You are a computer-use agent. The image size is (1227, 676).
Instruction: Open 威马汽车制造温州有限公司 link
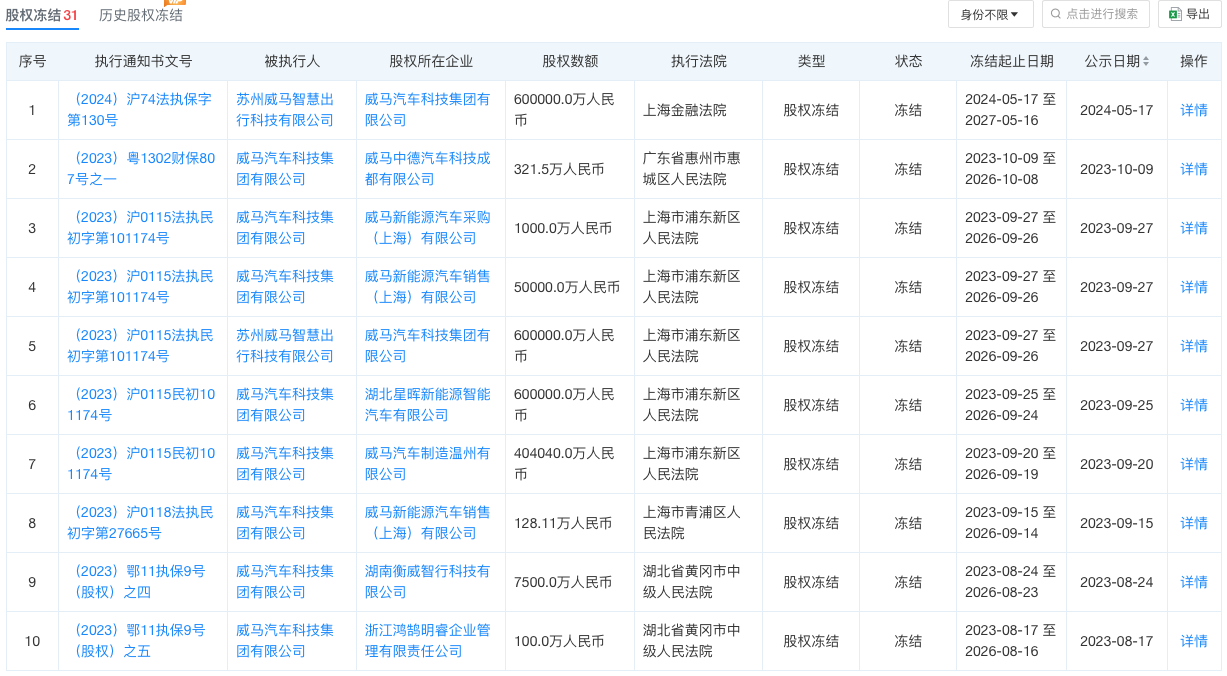pyautogui.click(x=428, y=464)
